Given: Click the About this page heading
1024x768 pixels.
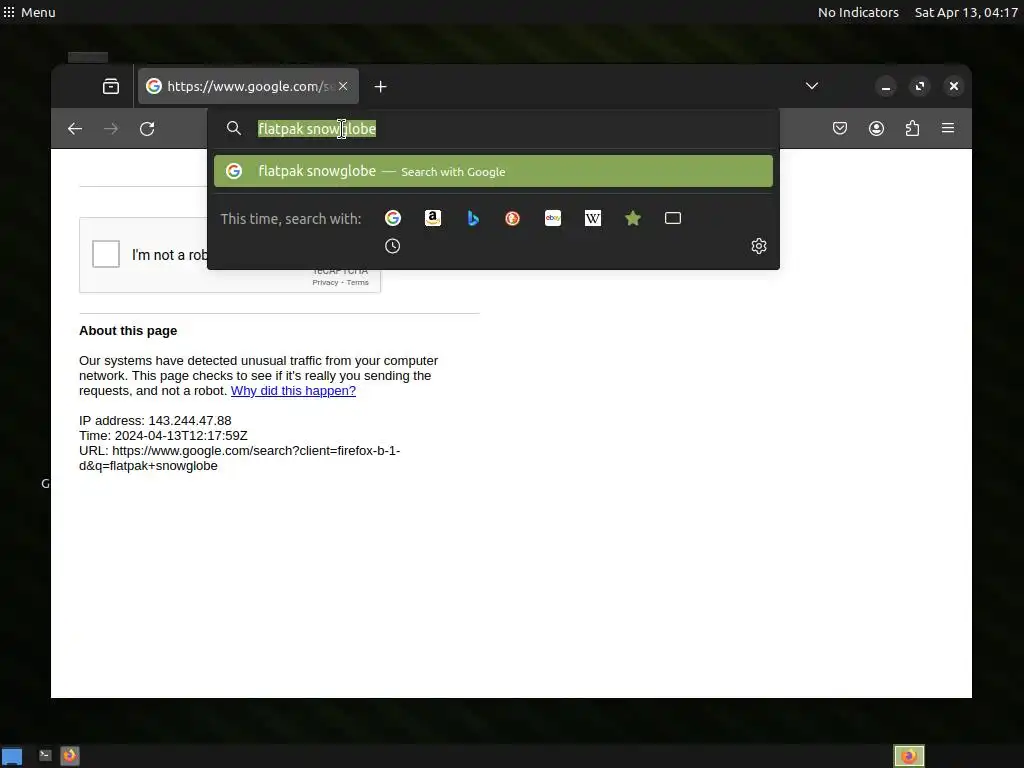Looking at the screenshot, I should [x=128, y=330].
